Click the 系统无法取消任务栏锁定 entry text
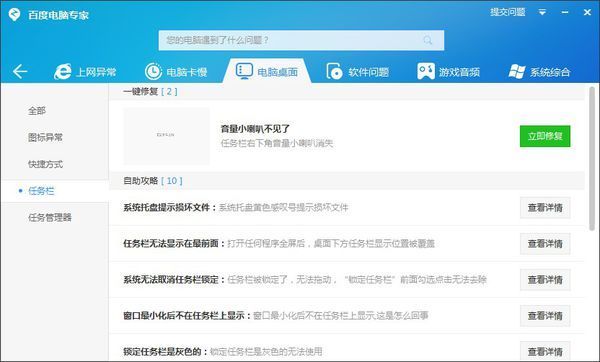The width and height of the screenshot is (600, 362). (x=305, y=279)
